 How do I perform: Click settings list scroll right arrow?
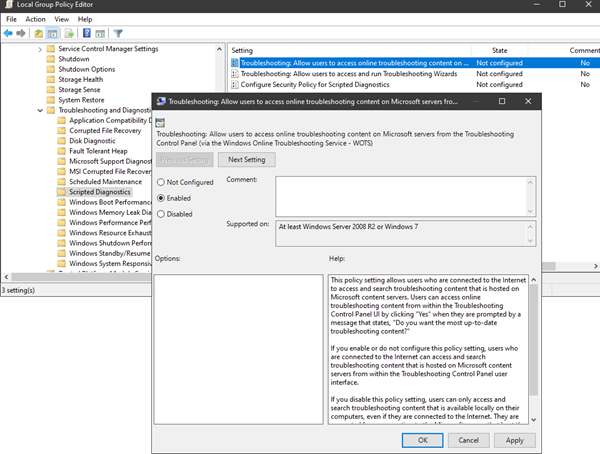[x=595, y=266]
